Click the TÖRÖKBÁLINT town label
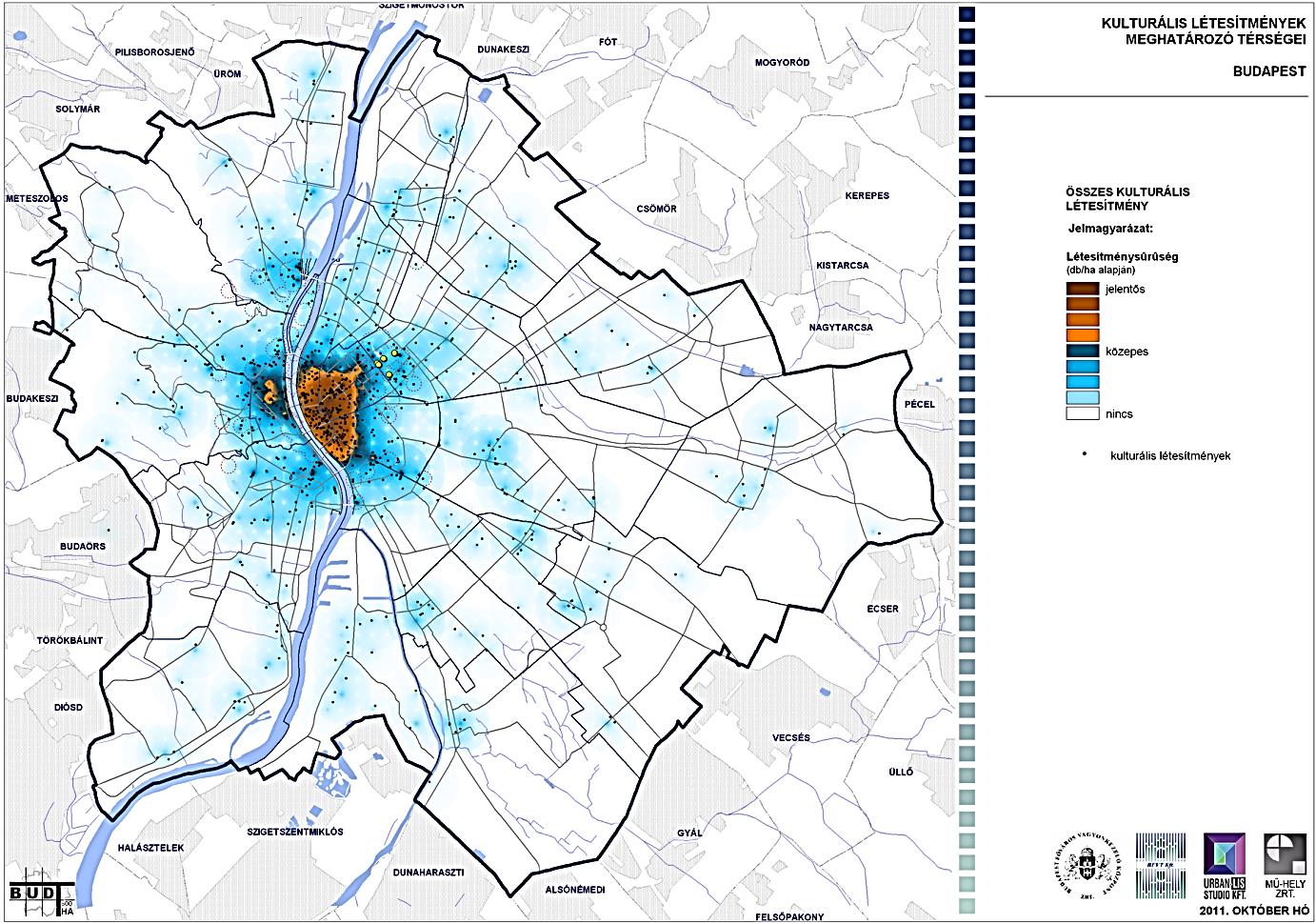The image size is (1316, 924). pos(68,640)
